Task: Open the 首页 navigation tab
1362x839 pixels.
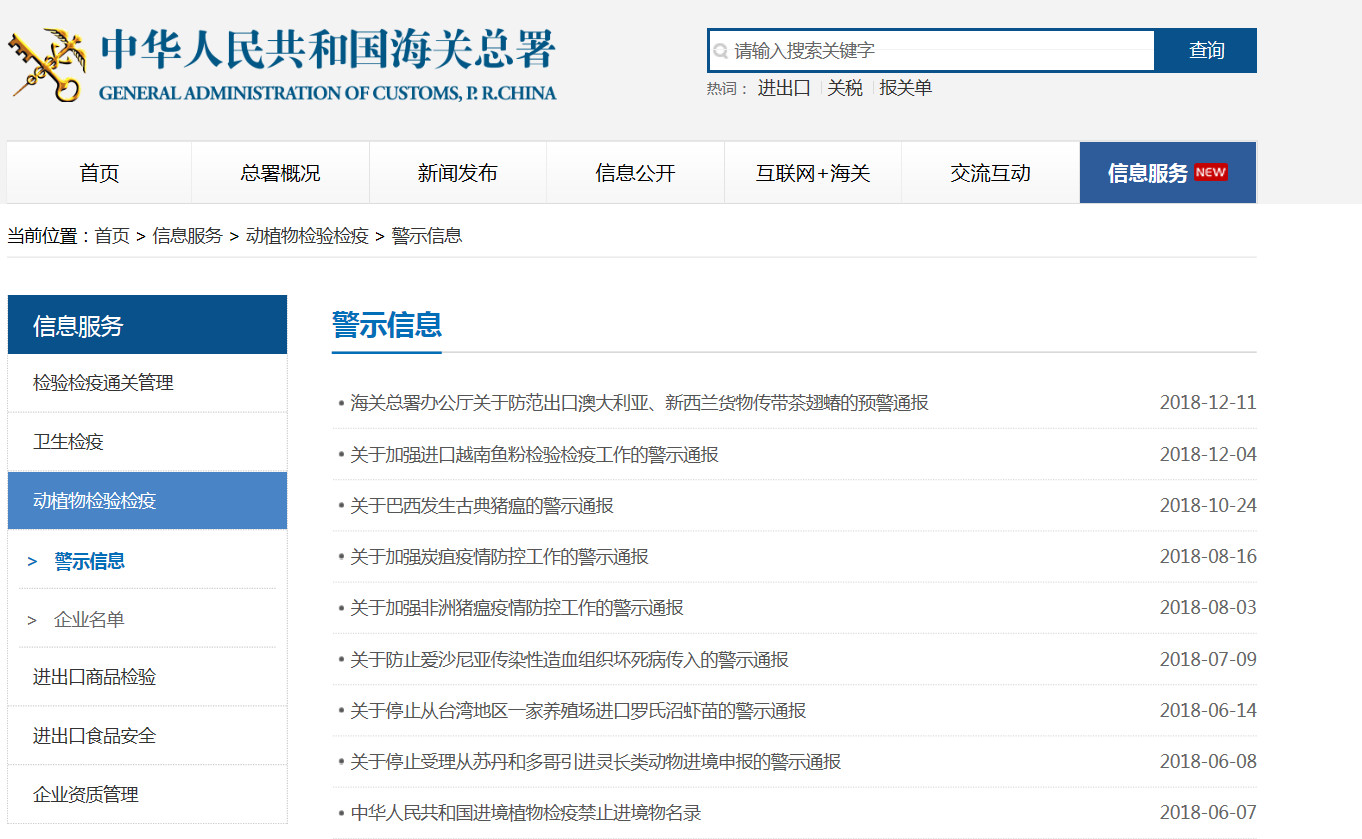Action: pyautogui.click(x=99, y=173)
